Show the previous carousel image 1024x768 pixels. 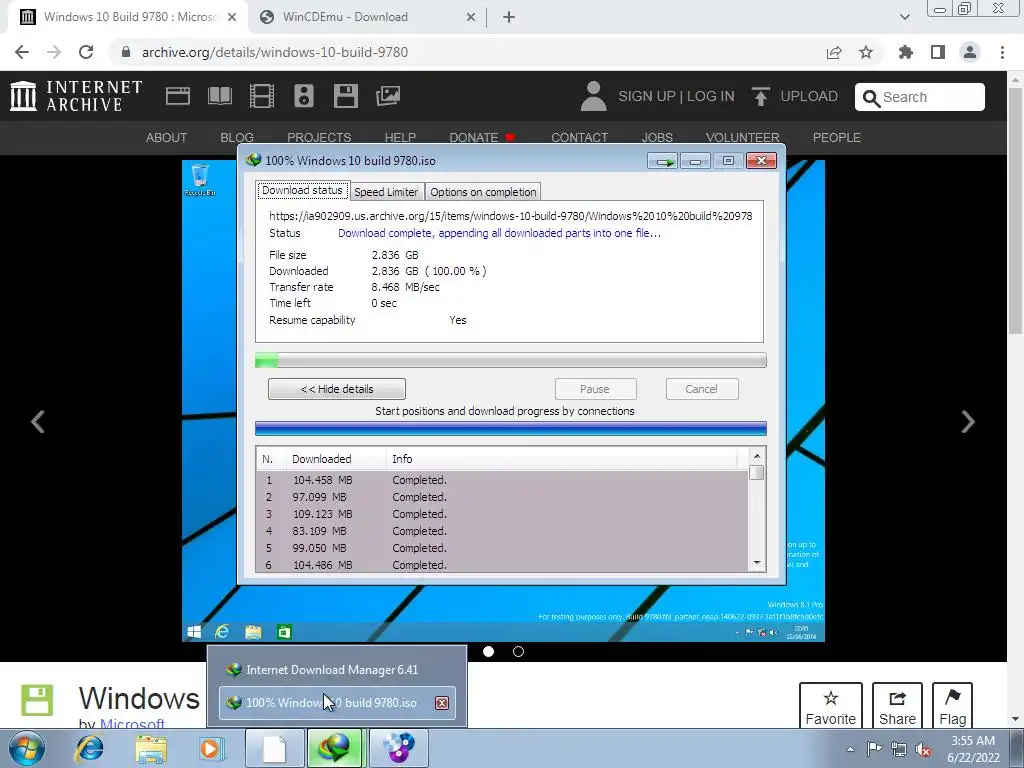(38, 422)
